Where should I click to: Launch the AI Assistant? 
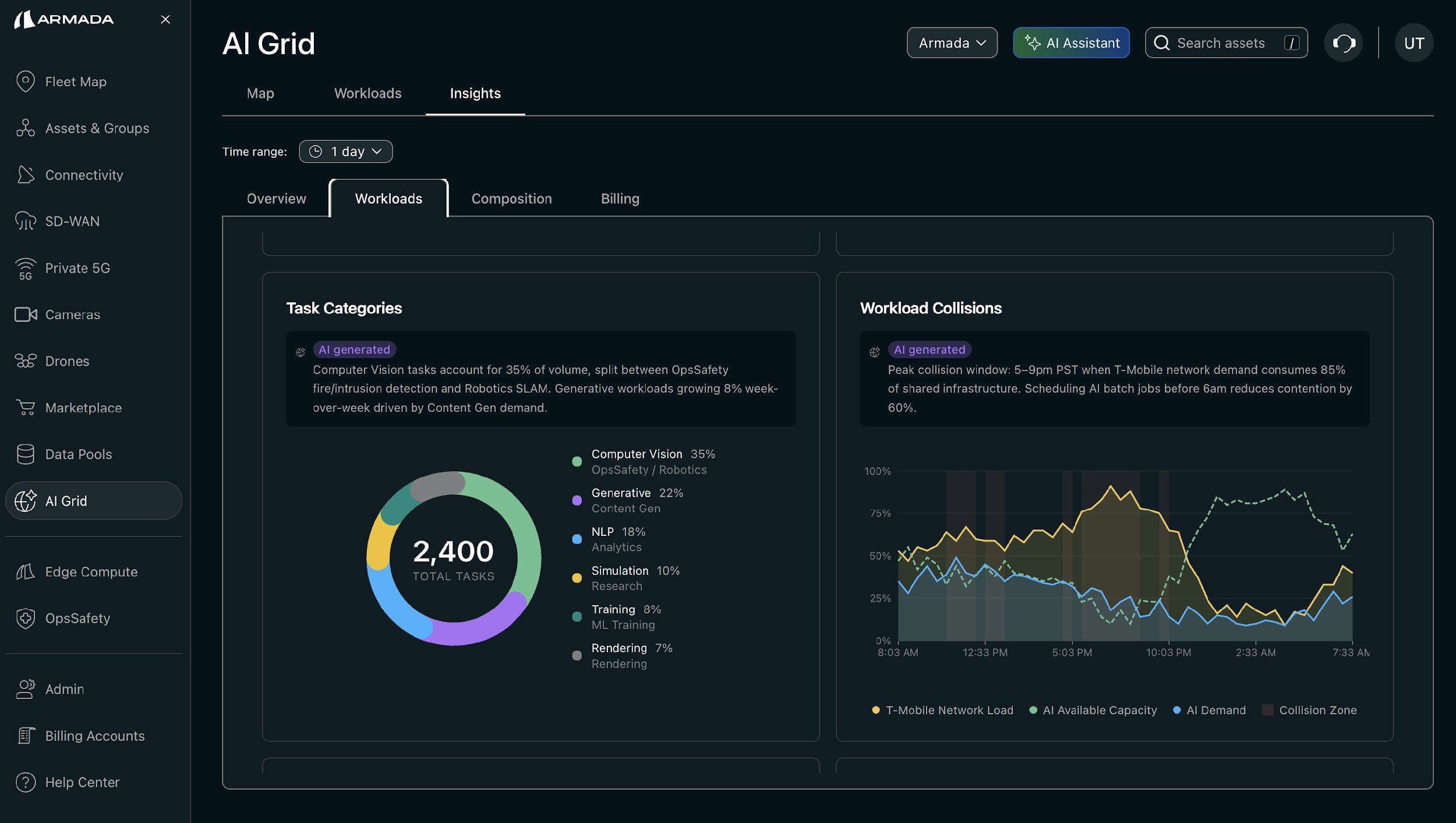(1070, 43)
